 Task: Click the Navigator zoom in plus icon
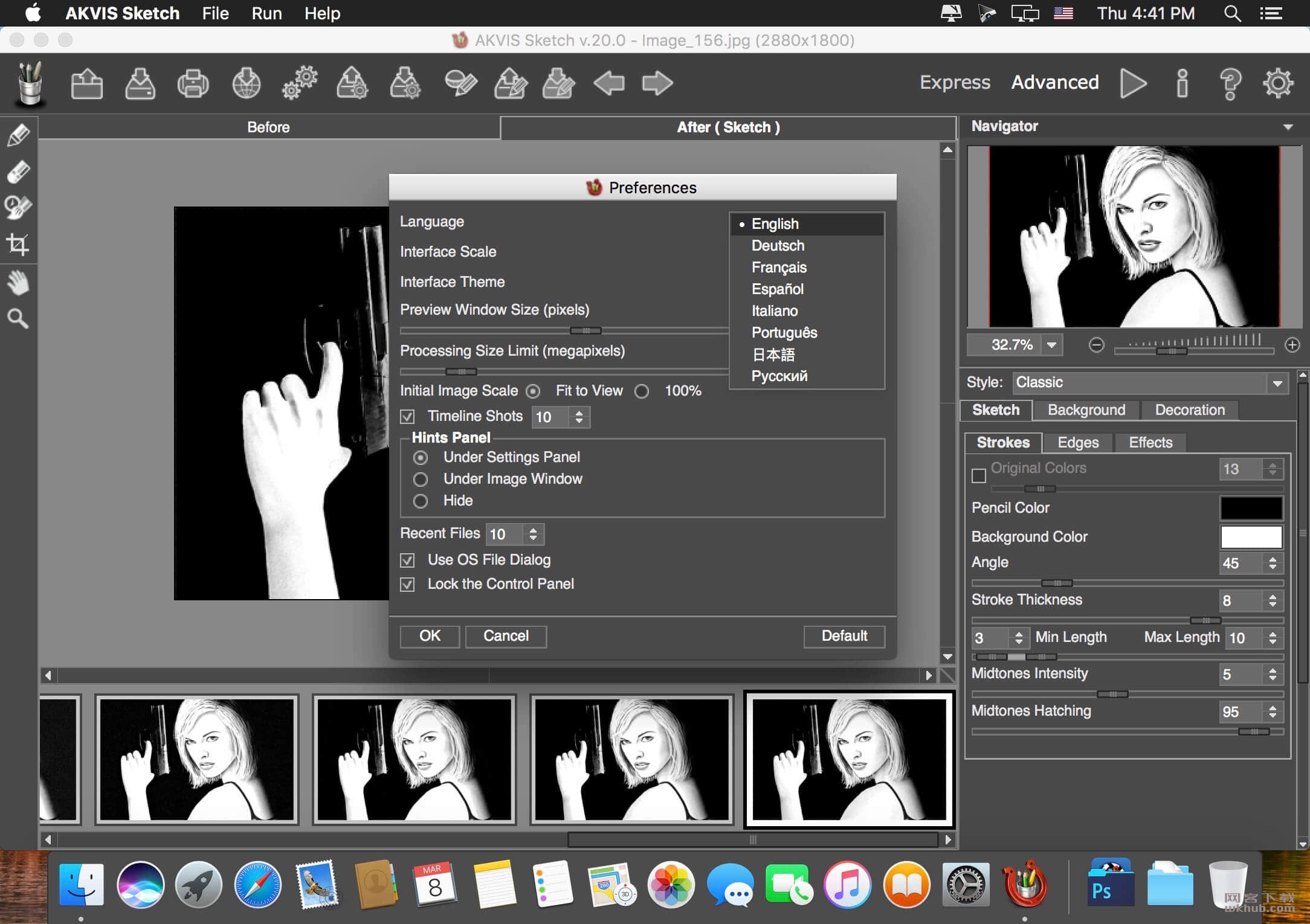click(1292, 345)
